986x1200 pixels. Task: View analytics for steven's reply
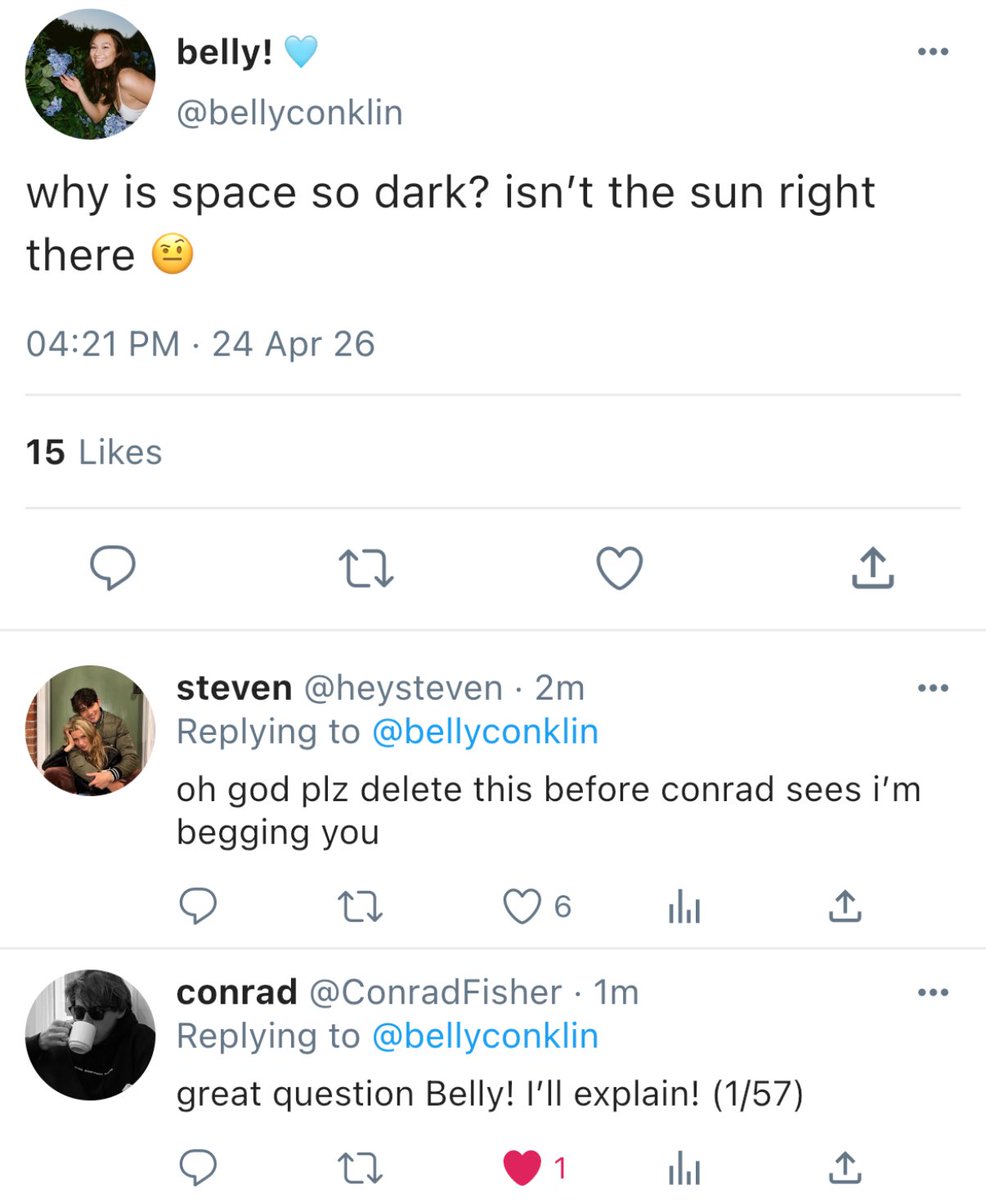(683, 908)
